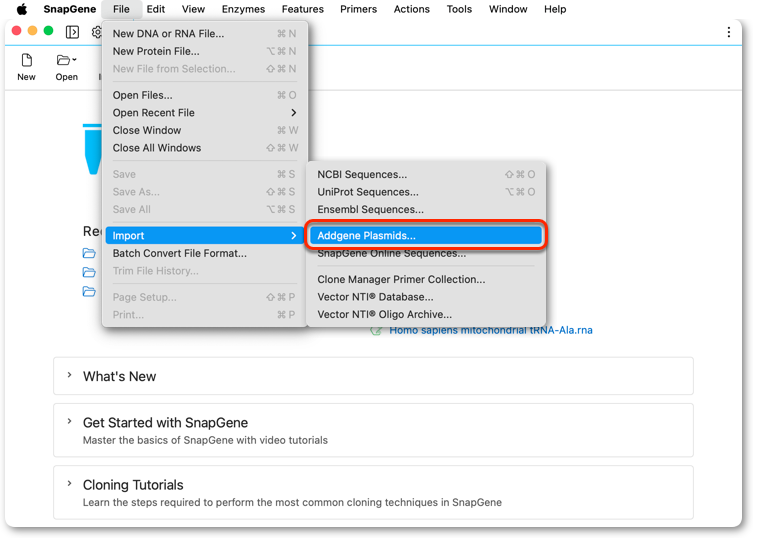Open the Help menu

(x=555, y=9)
